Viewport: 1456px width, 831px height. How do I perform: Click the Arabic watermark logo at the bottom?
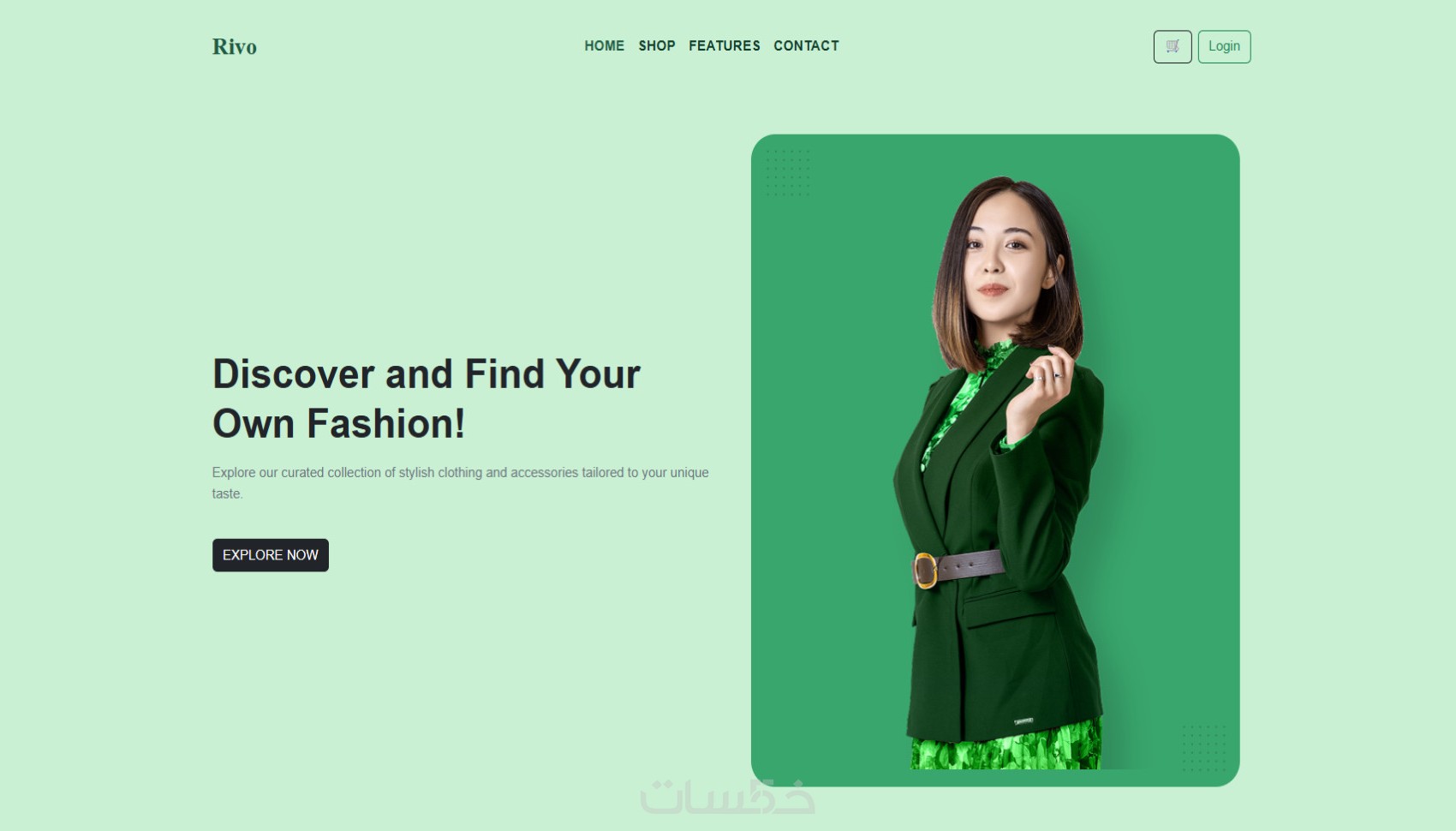tap(727, 797)
